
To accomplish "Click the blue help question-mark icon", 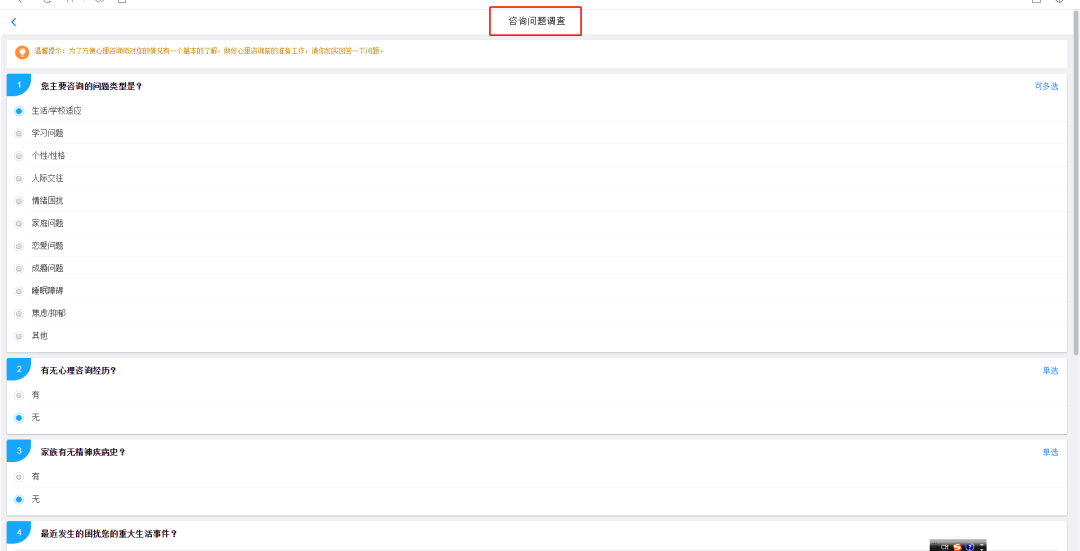I will [969, 546].
